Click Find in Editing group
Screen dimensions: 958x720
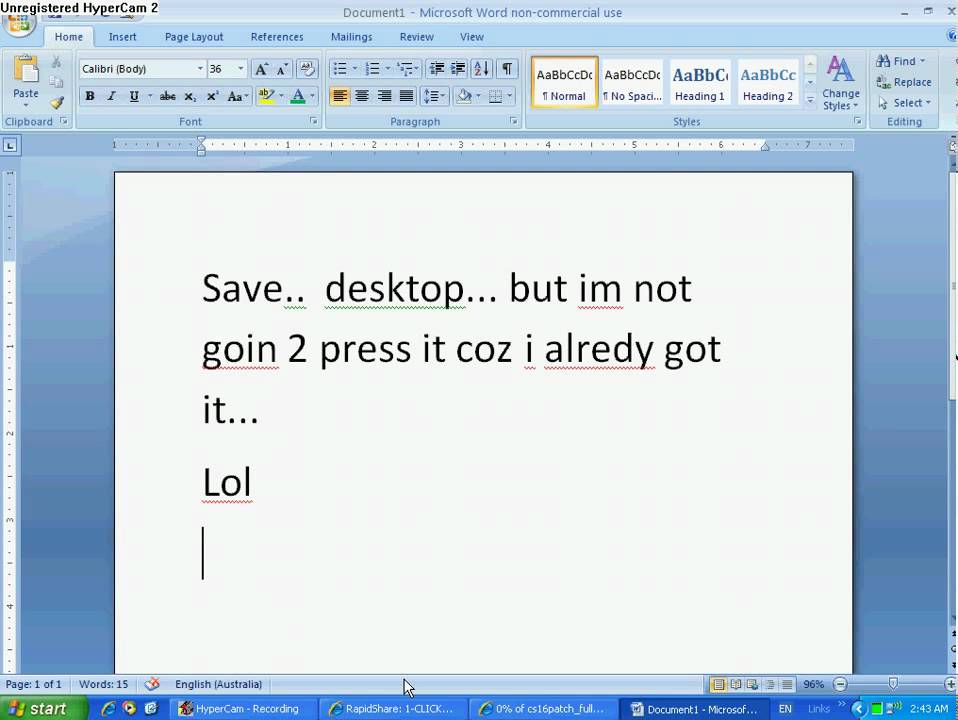point(901,61)
